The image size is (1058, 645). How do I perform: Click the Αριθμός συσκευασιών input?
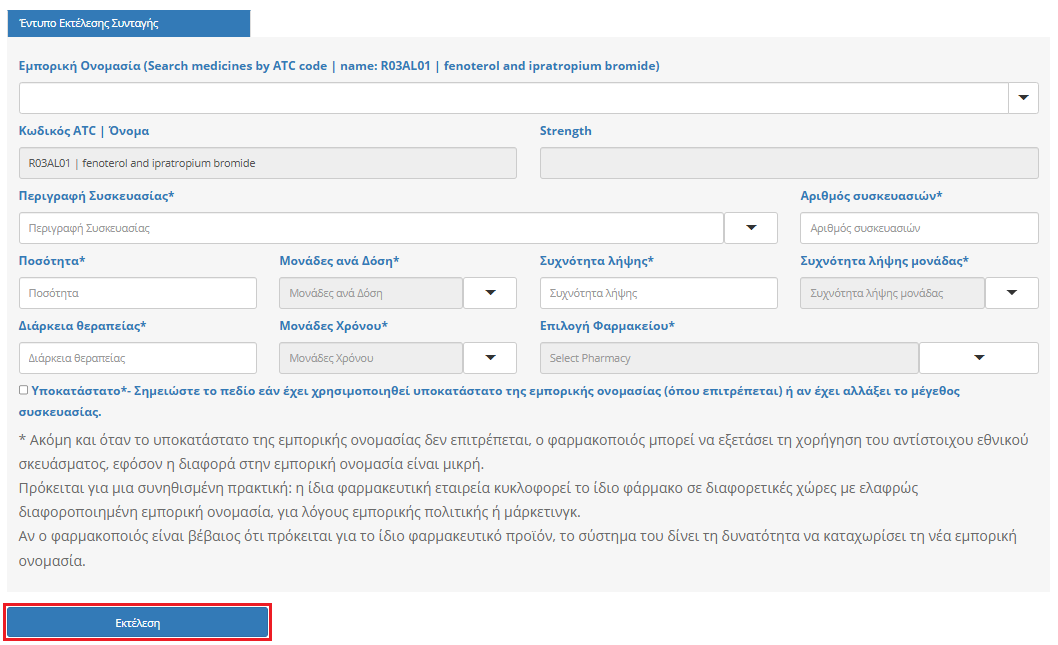[x=919, y=228]
